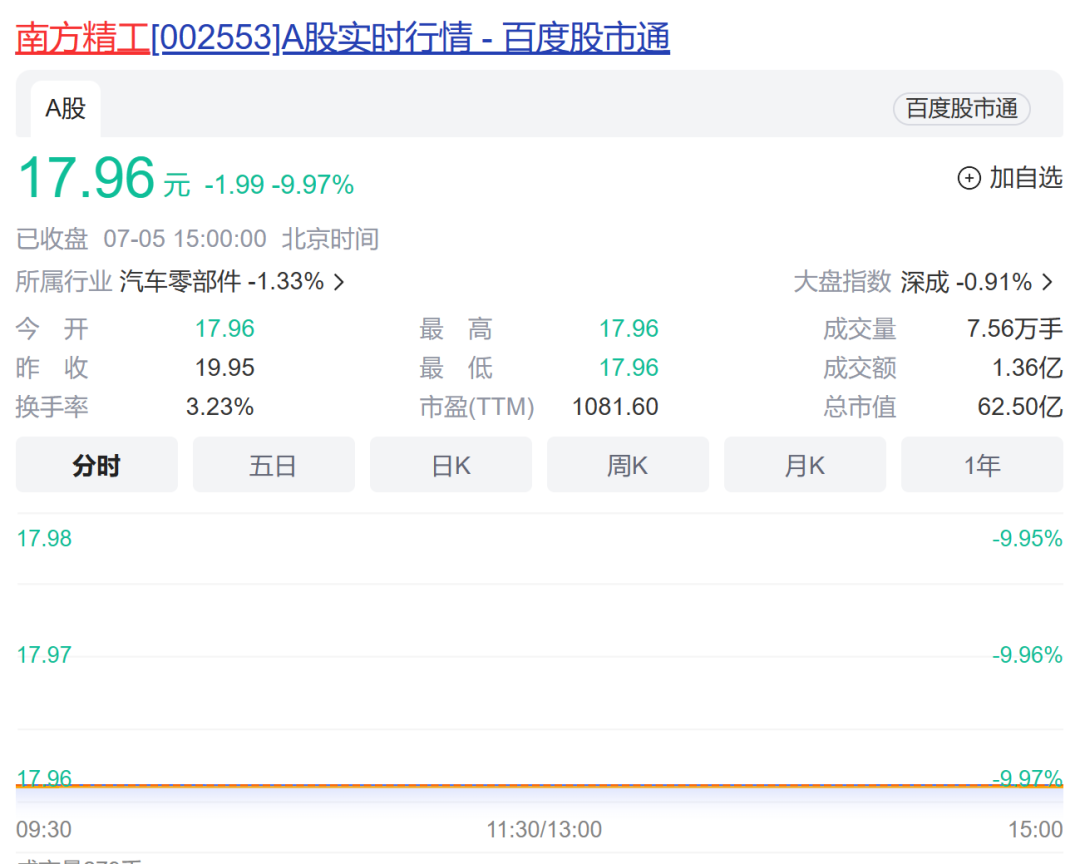Expand the industry chevron after -1.33%
1080x864 pixels.
click(x=339, y=282)
